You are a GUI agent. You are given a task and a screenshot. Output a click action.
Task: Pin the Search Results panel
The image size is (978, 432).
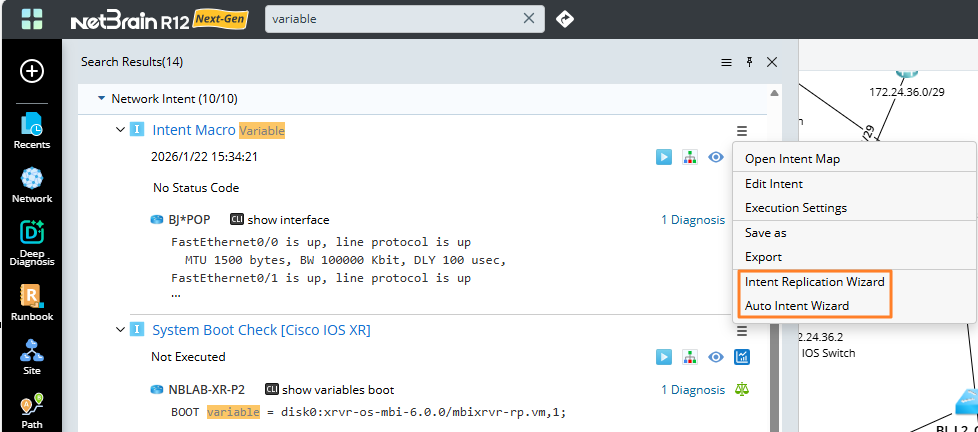750,62
